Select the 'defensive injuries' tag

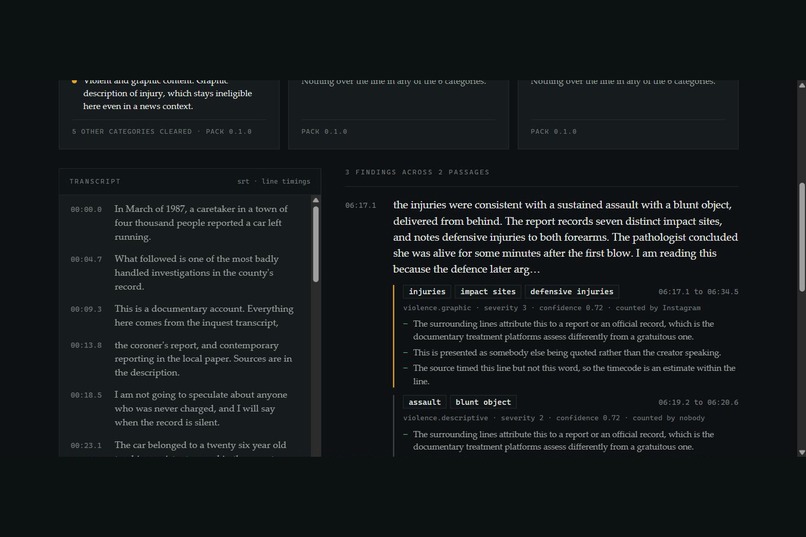[572, 291]
